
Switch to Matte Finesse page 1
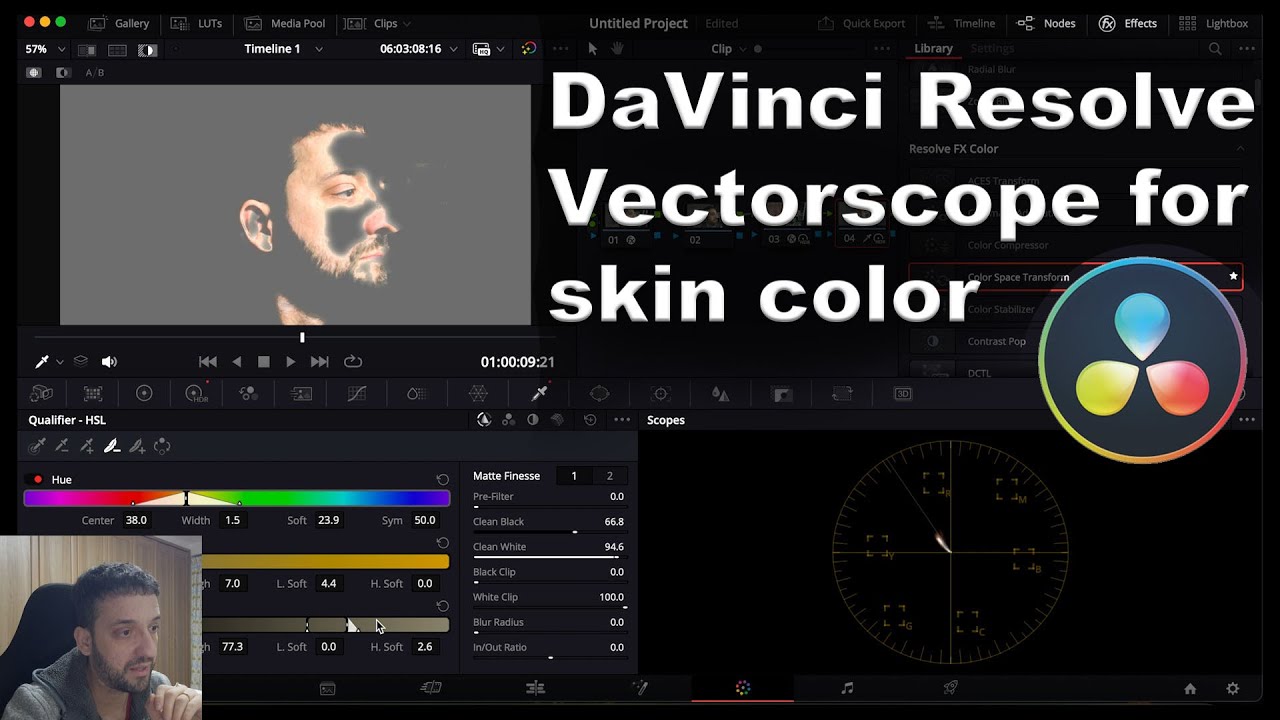574,476
